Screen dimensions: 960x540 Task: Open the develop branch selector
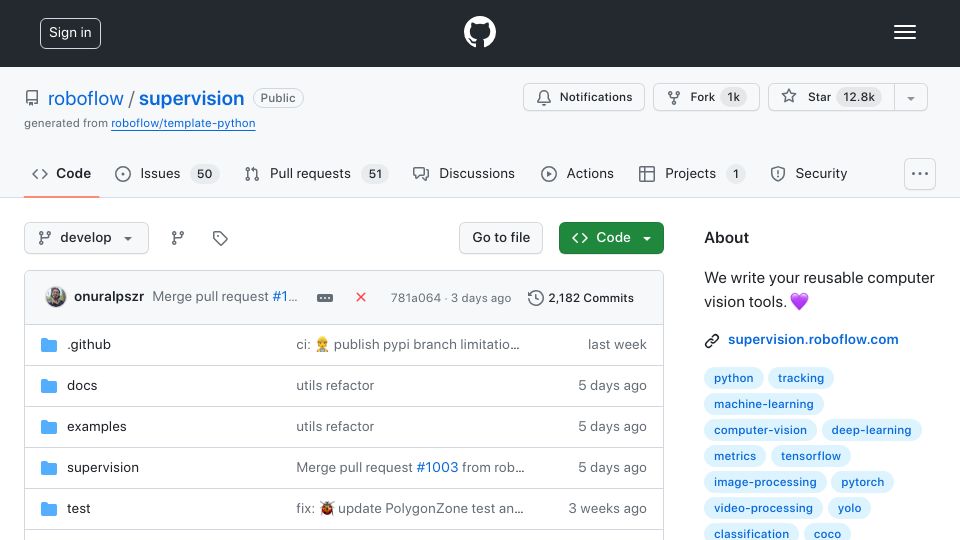(x=86, y=238)
